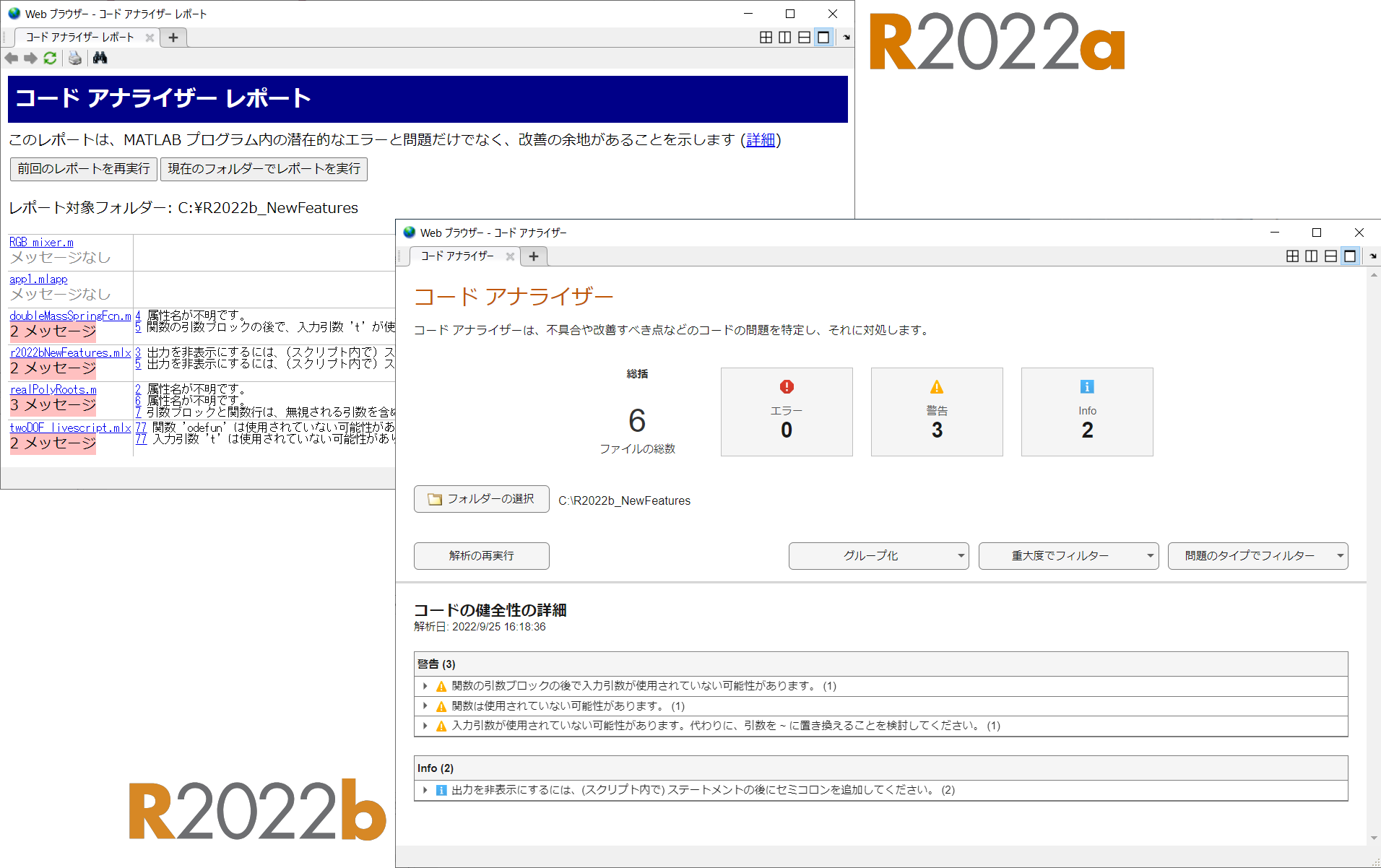Open the グループ化 dropdown
Screen dimensions: 1381x868
click(878, 556)
